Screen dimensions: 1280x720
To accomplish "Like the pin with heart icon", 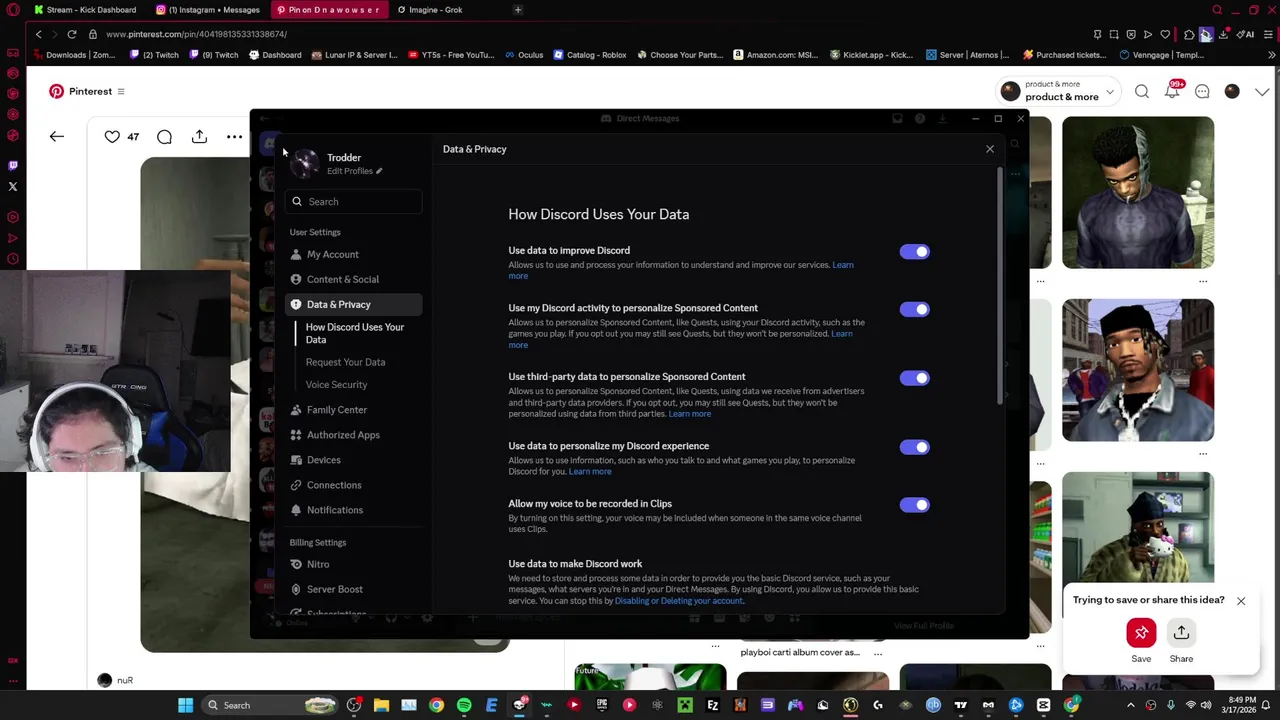I will tap(112, 136).
